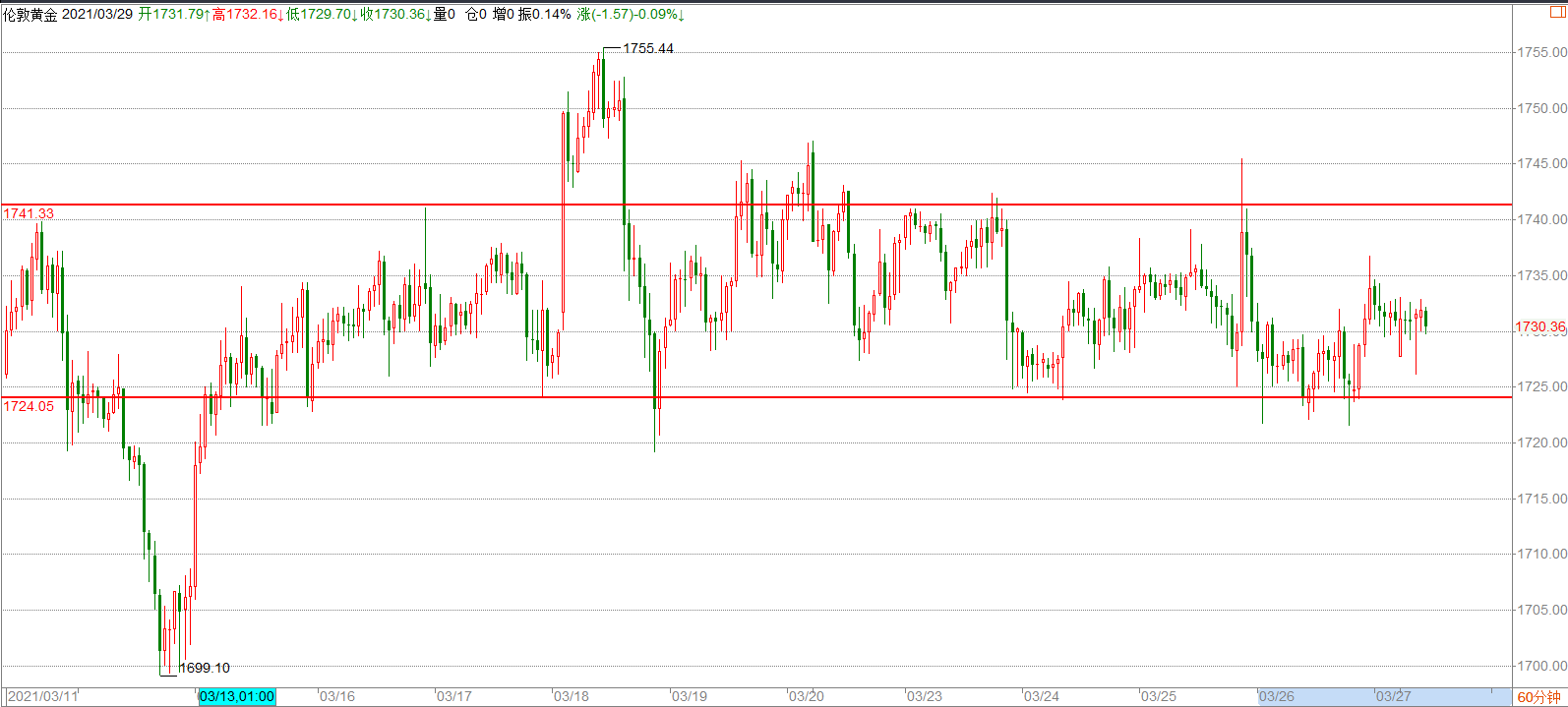Viewport: 1568px width, 707px height.
Task: Click the 60分钟 period selector
Action: pyautogui.click(x=1538, y=697)
